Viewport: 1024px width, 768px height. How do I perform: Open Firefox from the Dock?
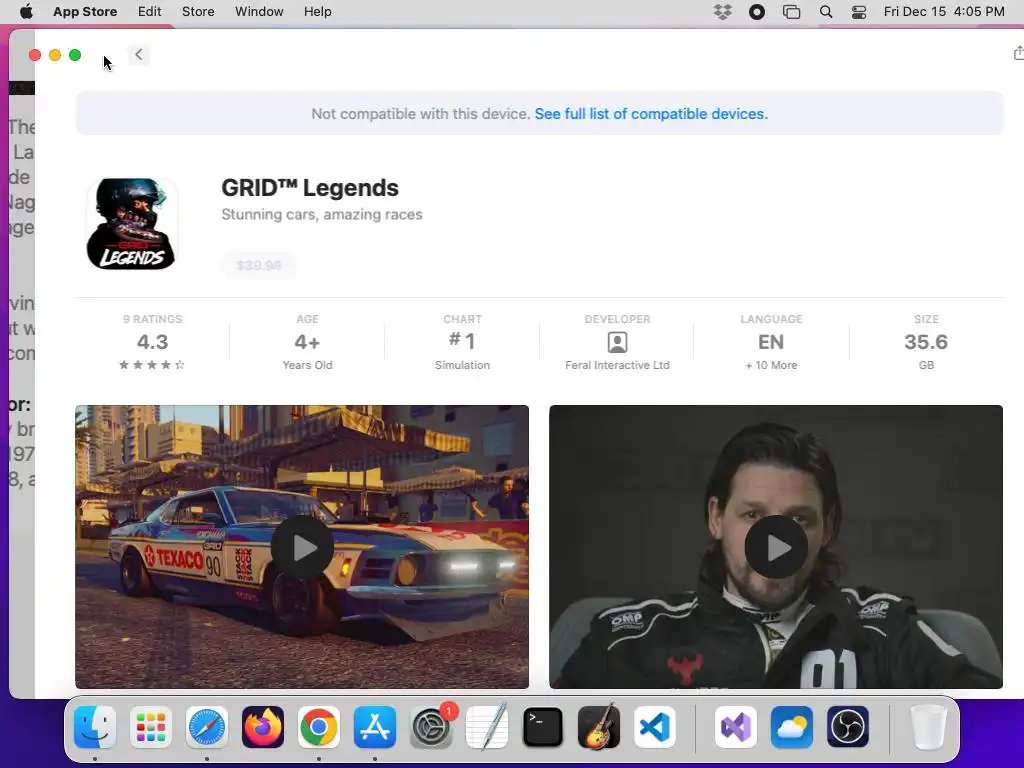pyautogui.click(x=263, y=727)
